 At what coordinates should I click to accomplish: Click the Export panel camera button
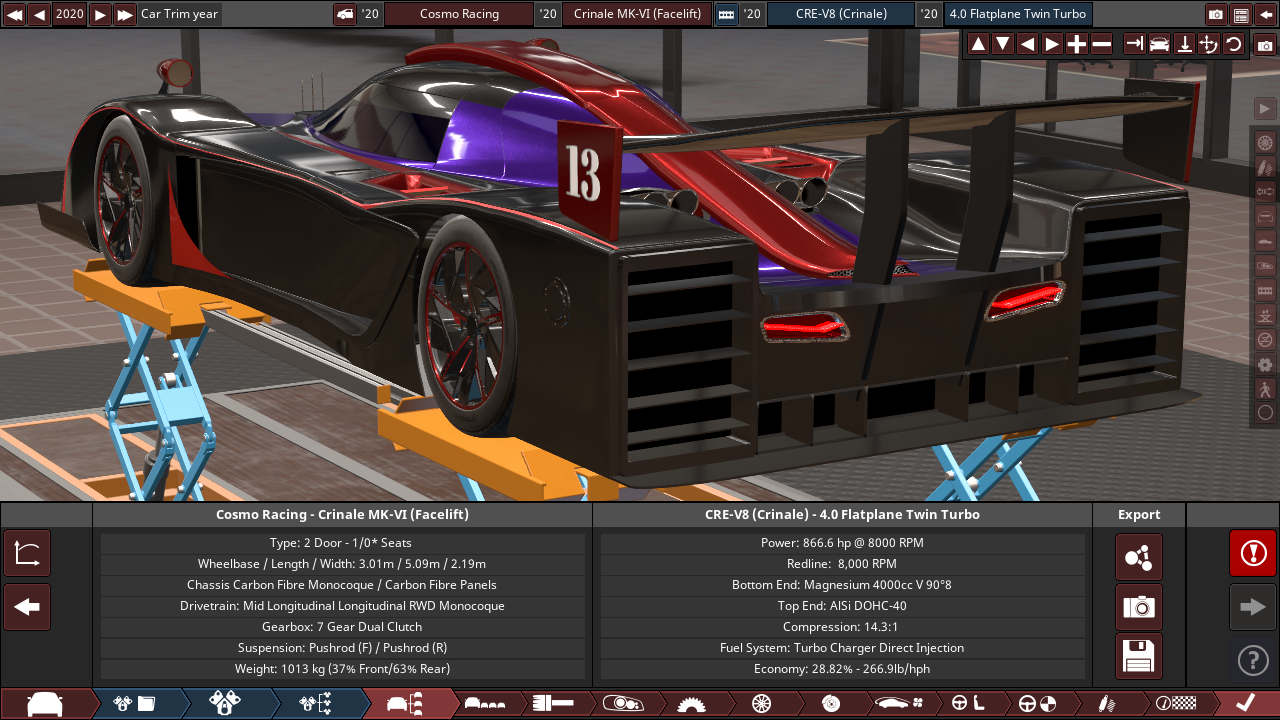(x=1139, y=607)
